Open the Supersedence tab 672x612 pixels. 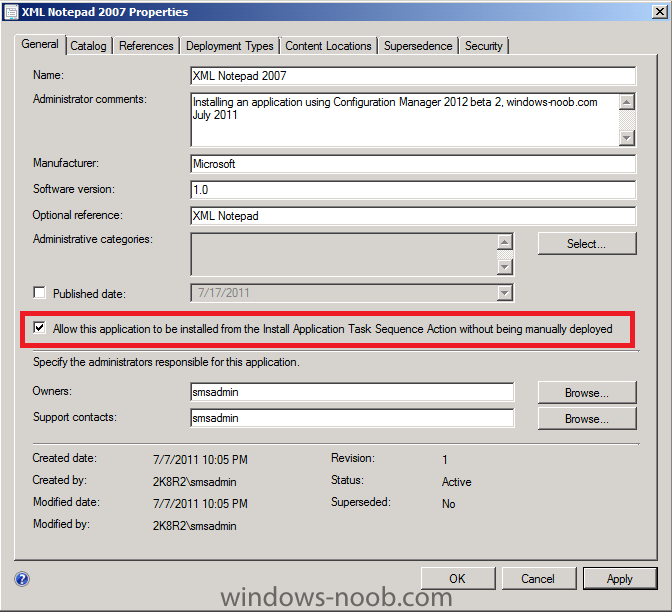(418, 46)
